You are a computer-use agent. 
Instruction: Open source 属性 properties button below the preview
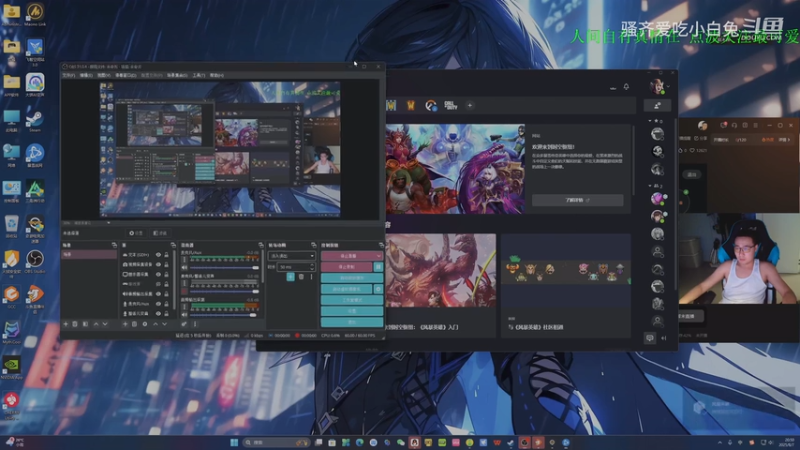[x=136, y=233]
